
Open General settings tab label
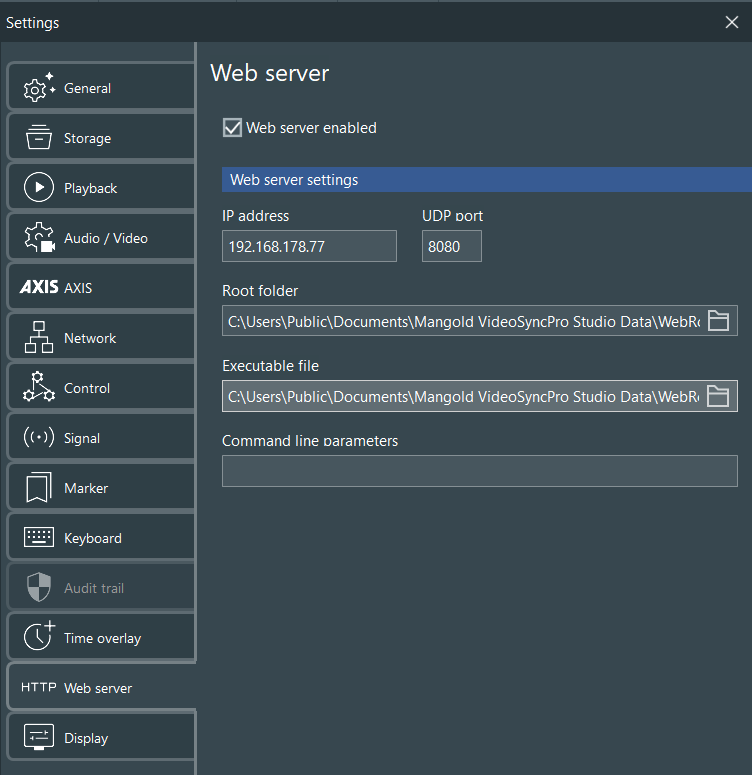pyautogui.click(x=88, y=88)
